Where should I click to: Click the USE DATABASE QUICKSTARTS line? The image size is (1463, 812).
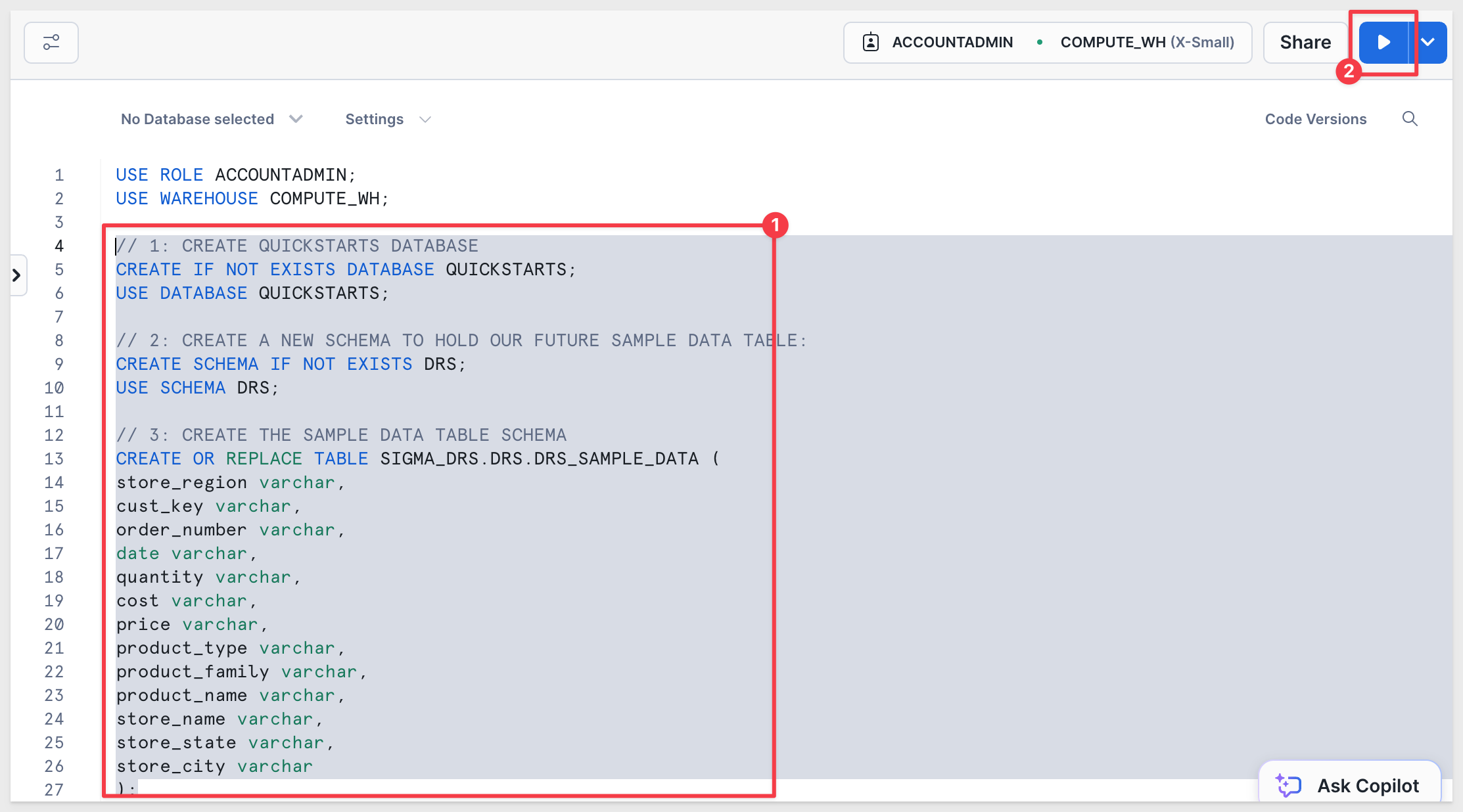[252, 293]
